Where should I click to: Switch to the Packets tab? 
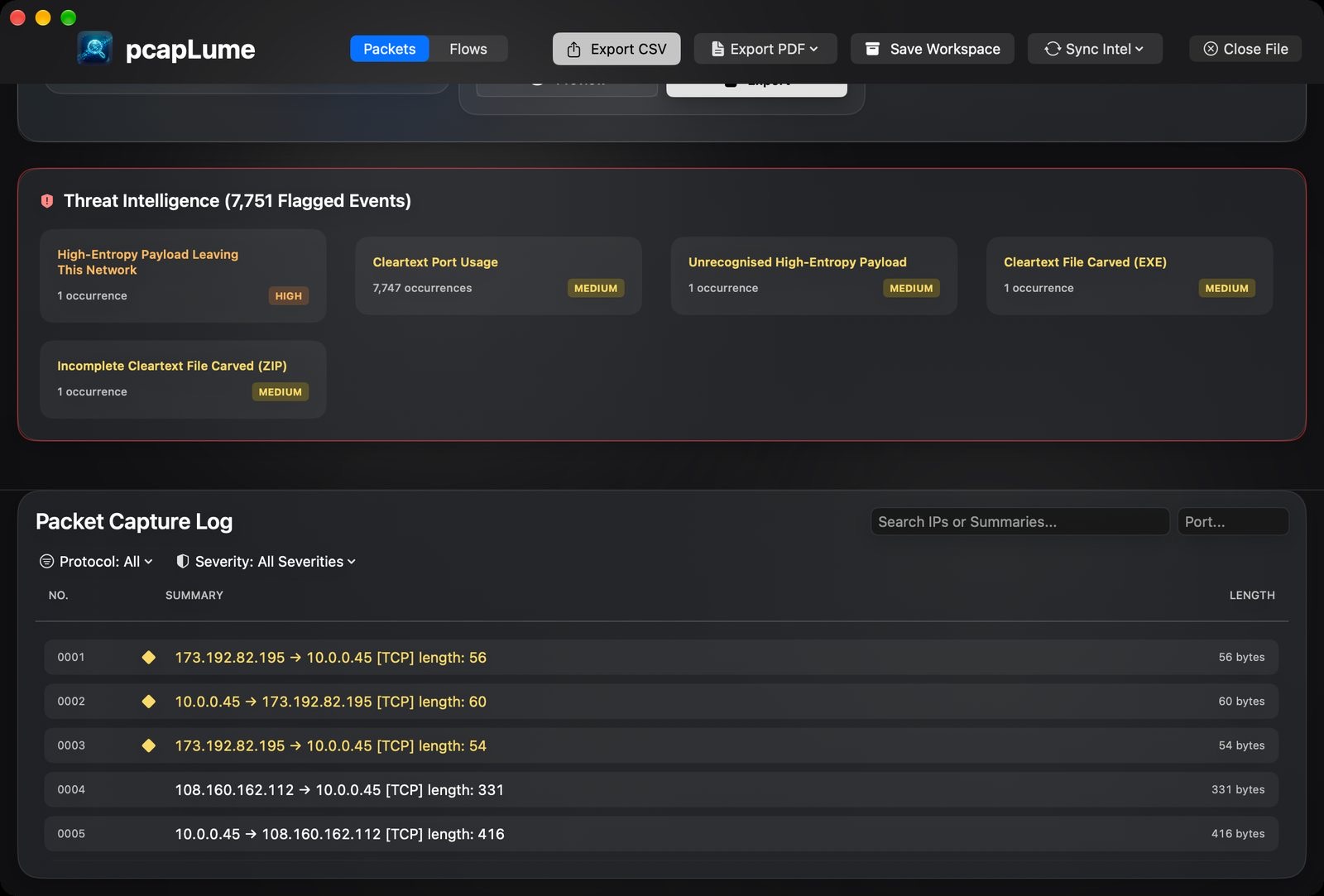pyautogui.click(x=389, y=49)
